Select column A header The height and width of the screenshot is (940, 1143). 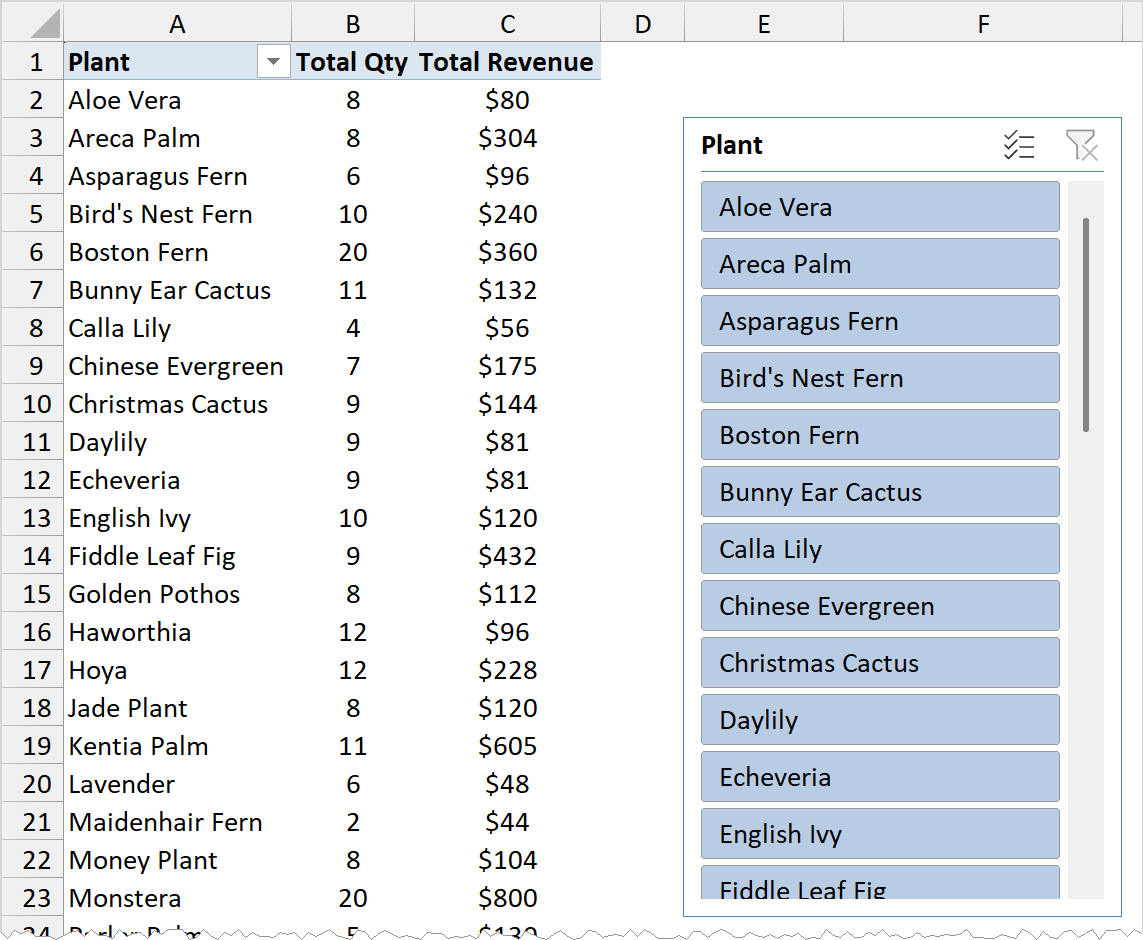pyautogui.click(x=177, y=23)
